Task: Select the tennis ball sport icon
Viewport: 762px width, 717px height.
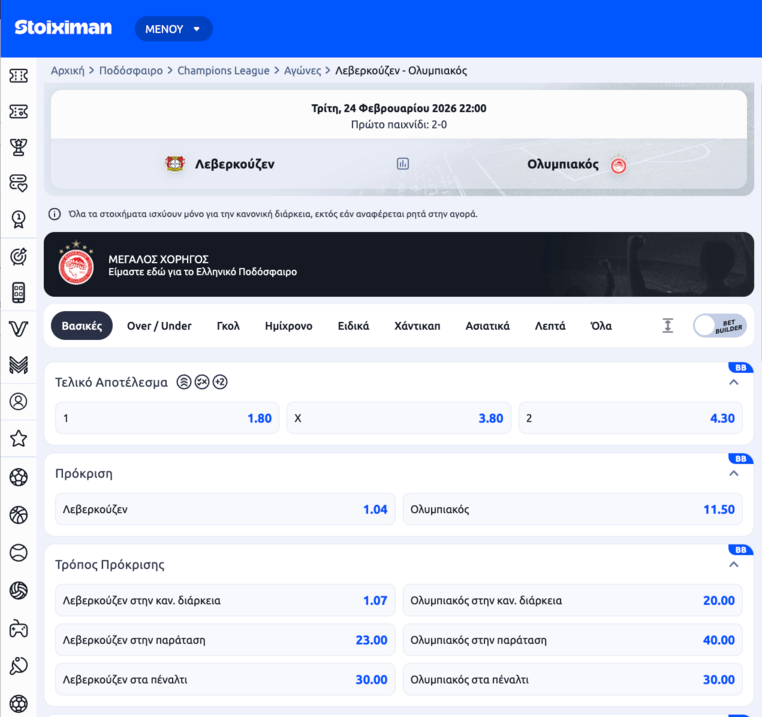Action: coord(18,553)
